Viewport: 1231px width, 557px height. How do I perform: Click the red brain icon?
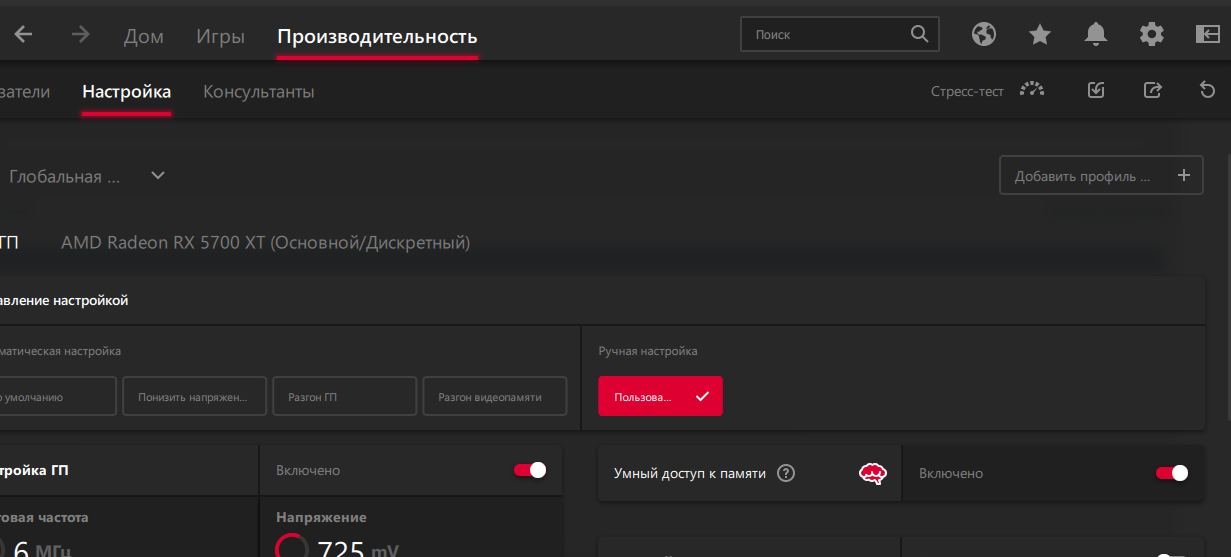tap(874, 473)
